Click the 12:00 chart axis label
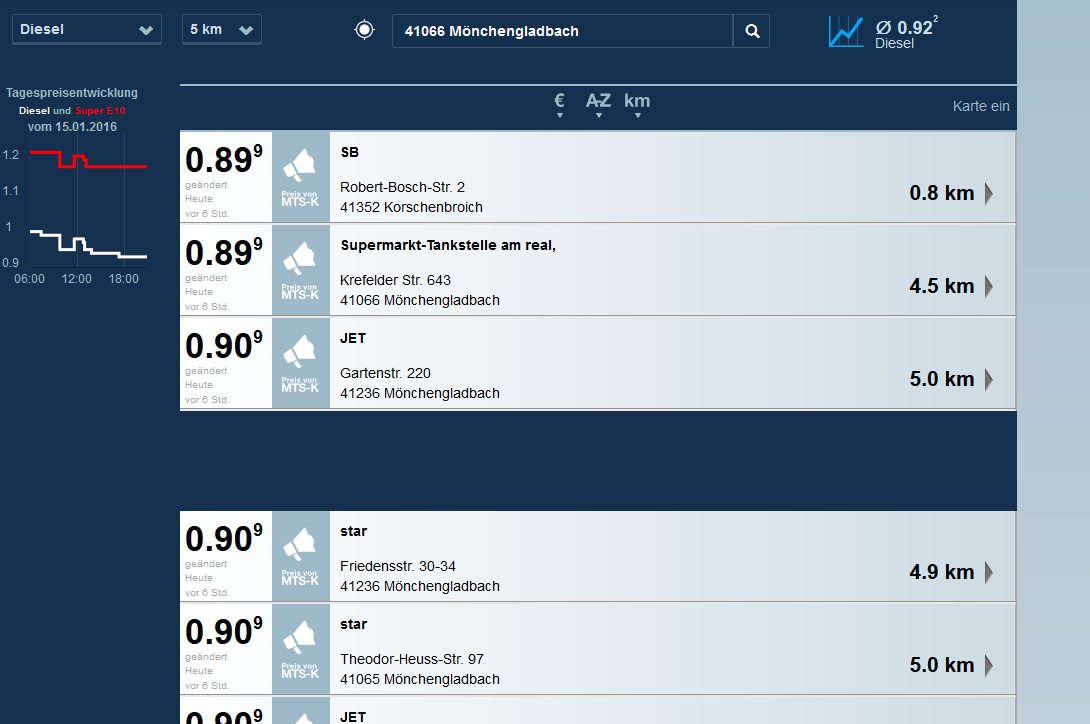Screen dimensions: 1090x724 76,279
